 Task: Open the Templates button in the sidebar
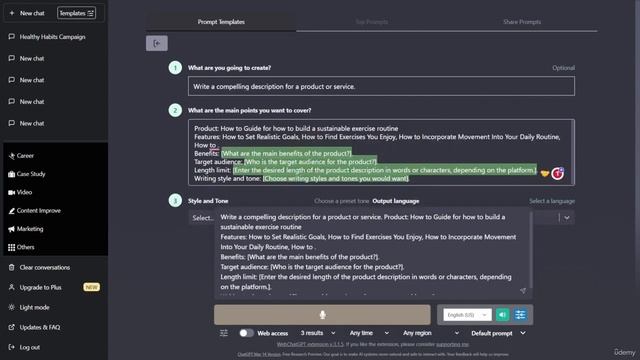[x=76, y=13]
